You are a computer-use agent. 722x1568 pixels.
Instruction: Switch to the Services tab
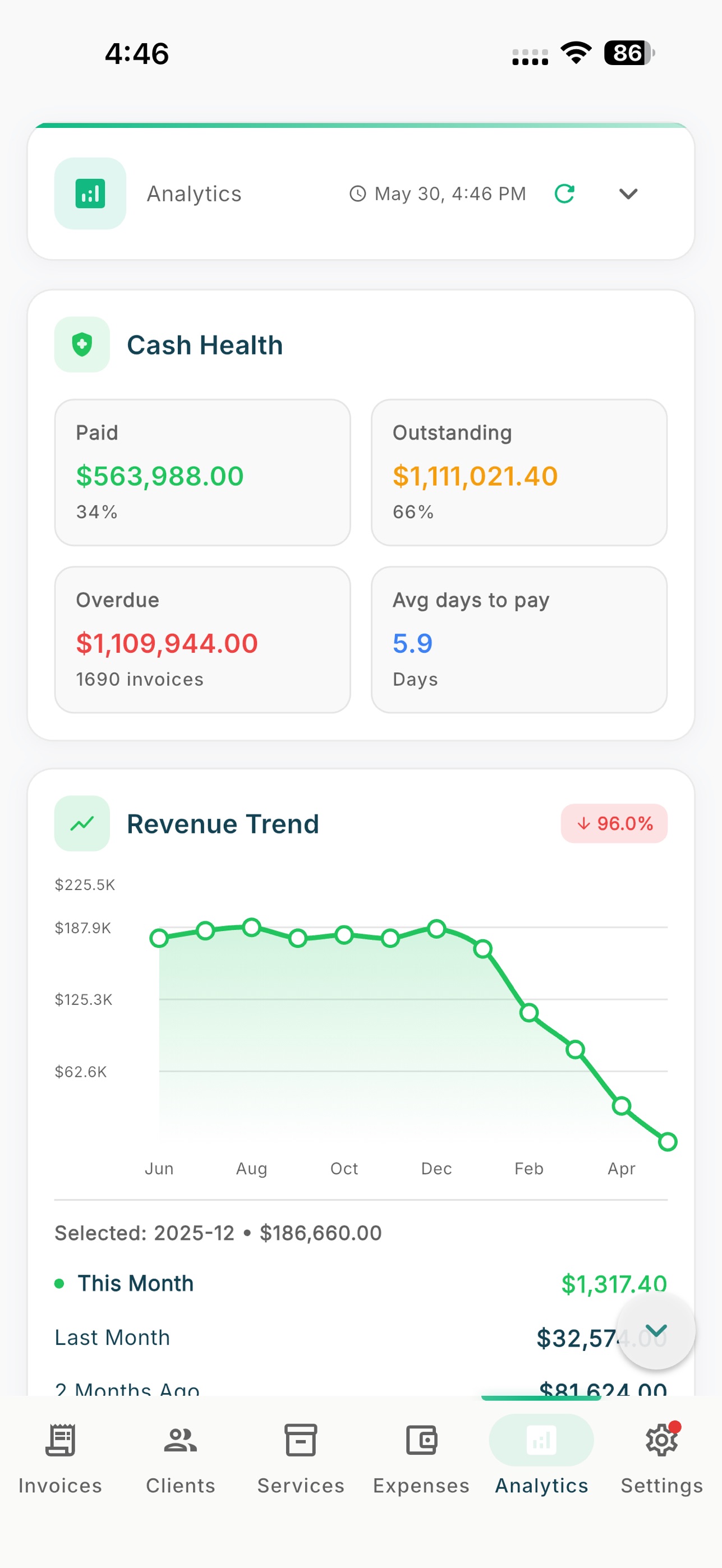(x=301, y=1459)
